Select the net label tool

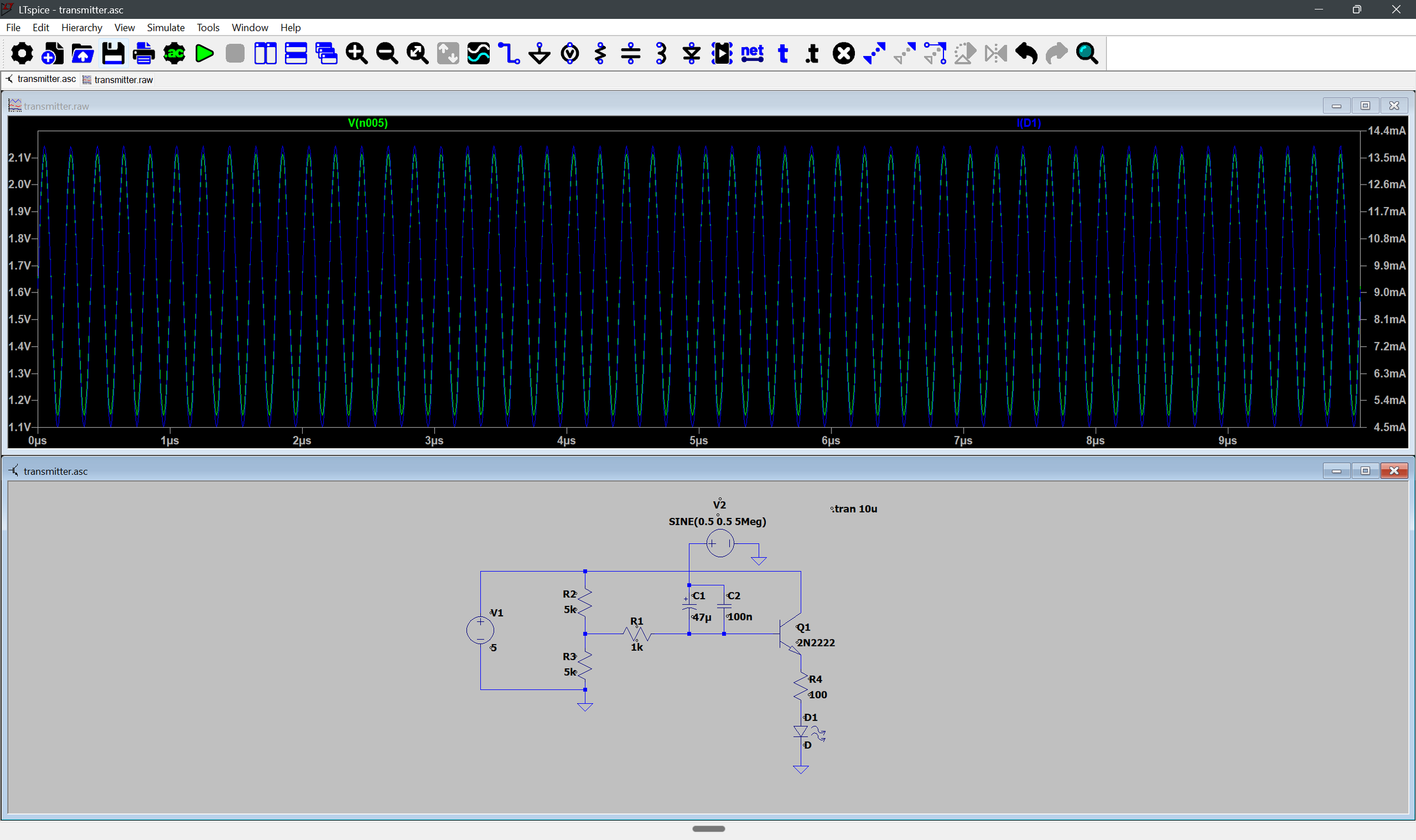click(752, 54)
